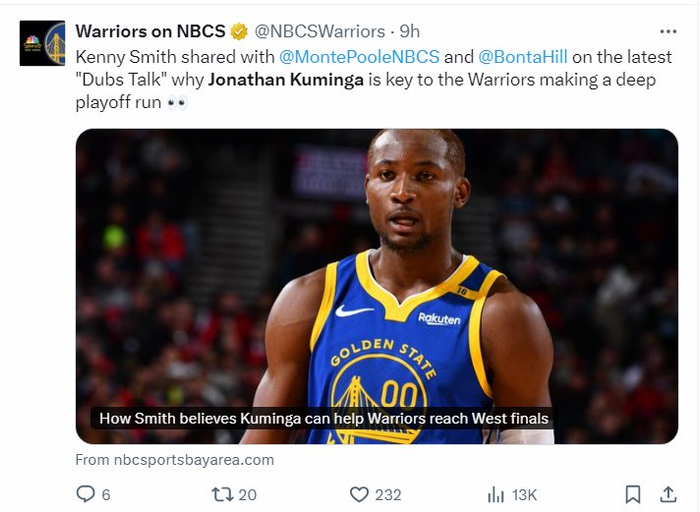Image resolution: width=700 pixels, height=512 pixels.
Task: Open the @MontePooleNBCS mention link
Action: pyautogui.click(x=359, y=57)
